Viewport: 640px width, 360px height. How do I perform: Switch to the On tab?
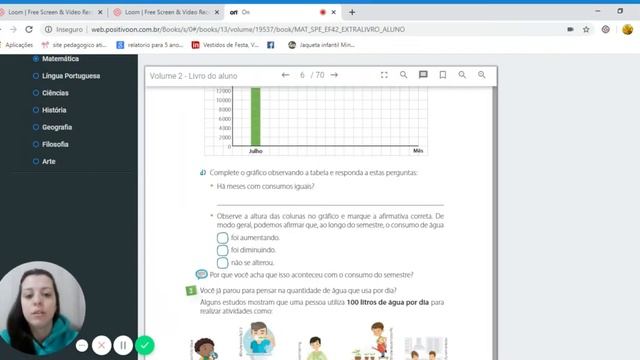282,12
